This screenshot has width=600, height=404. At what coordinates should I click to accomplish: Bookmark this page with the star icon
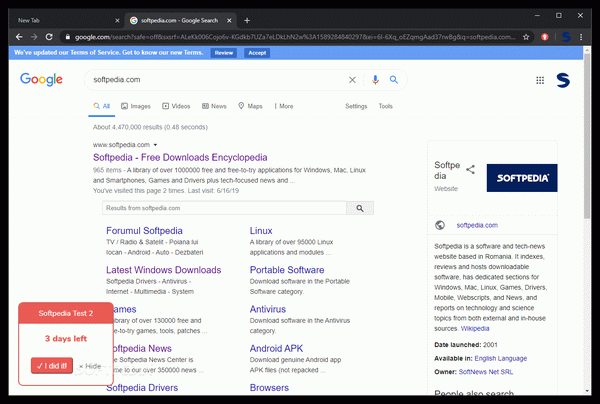pos(526,37)
